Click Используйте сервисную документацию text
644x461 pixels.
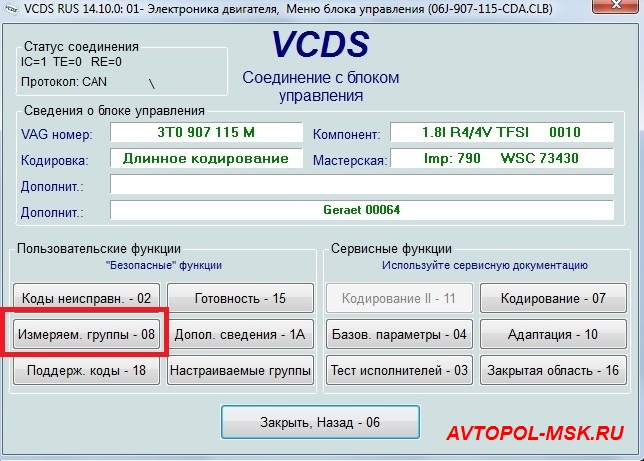[x=485, y=265]
